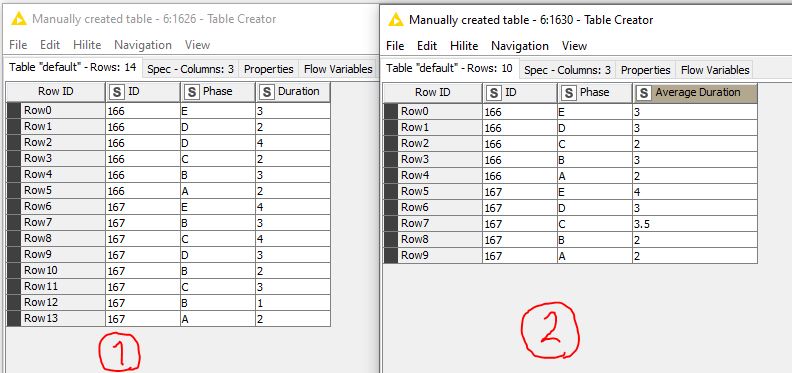The image size is (792, 373).
Task: Click the 3.5 Average Duration cell
Action: [695, 223]
